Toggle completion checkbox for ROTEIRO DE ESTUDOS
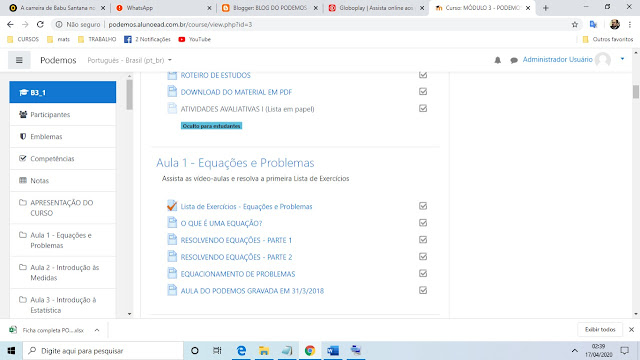Image resolution: width=640 pixels, height=360 pixels. [x=423, y=75]
